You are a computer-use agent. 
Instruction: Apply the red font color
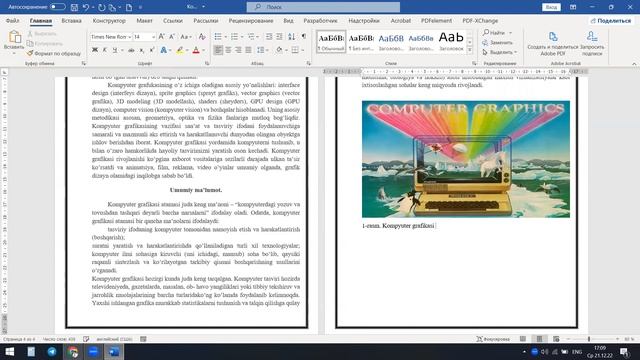196,50
